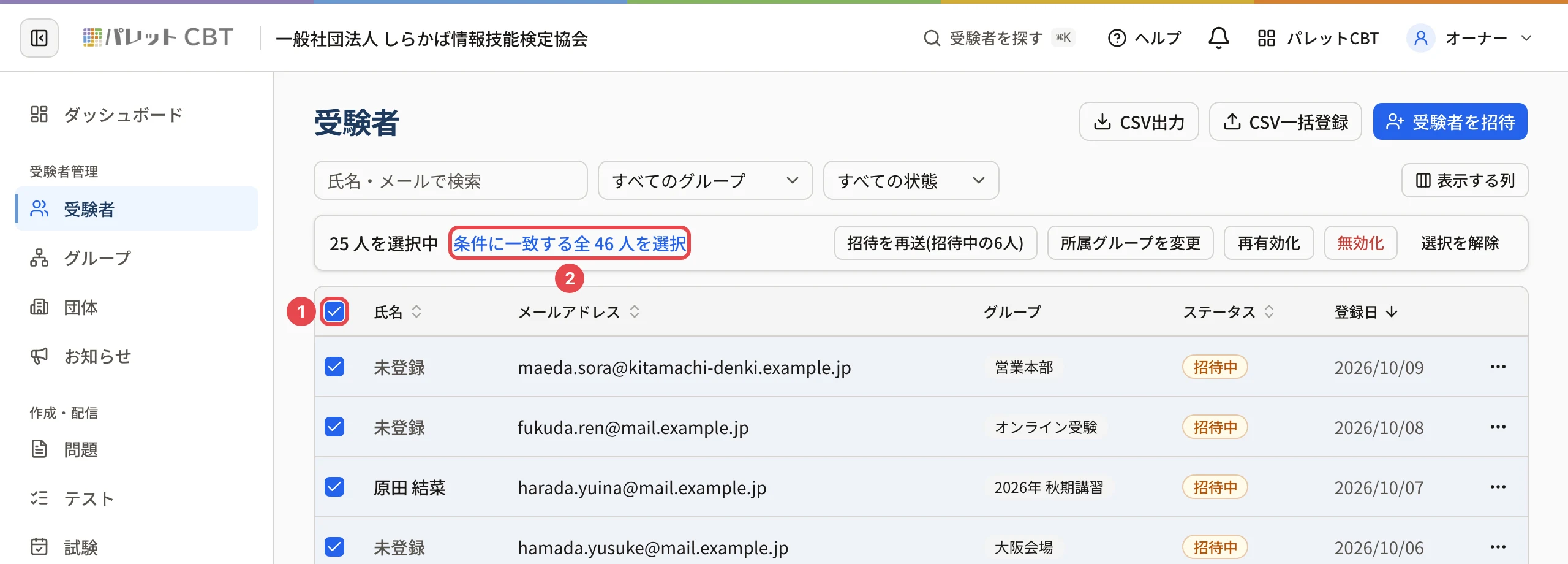Expand the すべての状態 dropdown
1568x564 pixels.
pos(911,180)
